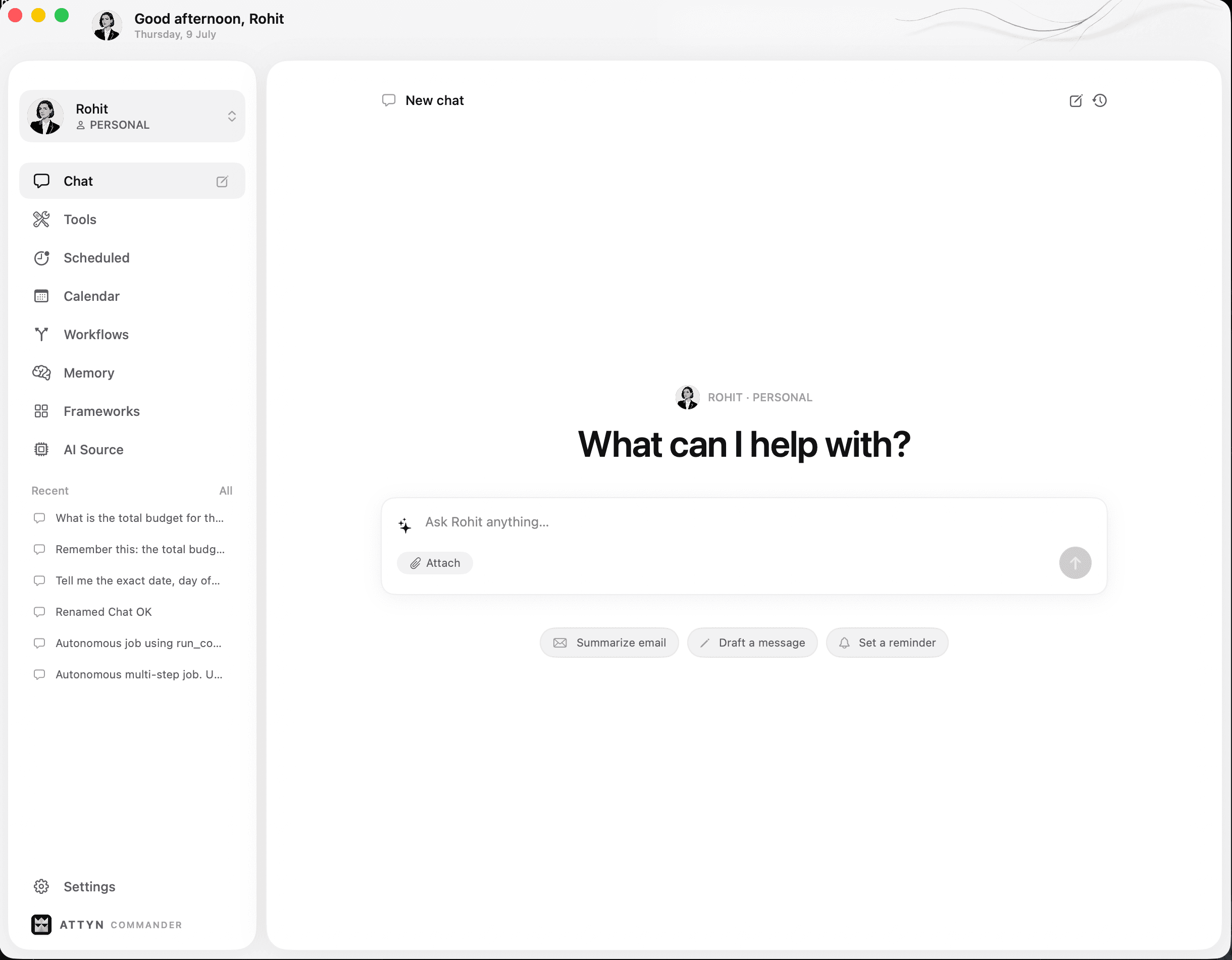Viewport: 1232px width, 960px height.
Task: Click the chat bubble icon next to New chat
Action: coord(389,100)
